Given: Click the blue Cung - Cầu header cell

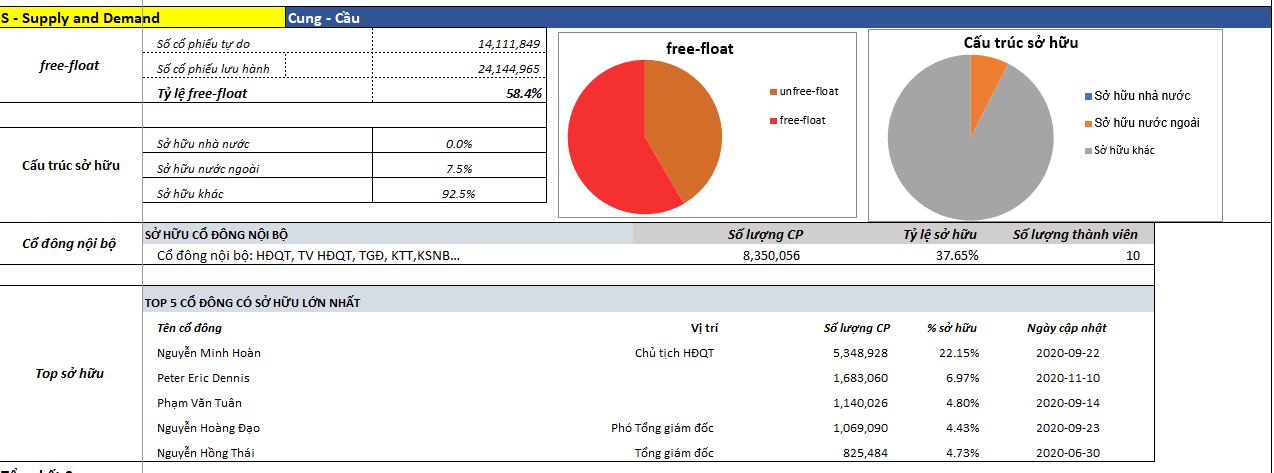Looking at the screenshot, I should pyautogui.click(x=324, y=18).
